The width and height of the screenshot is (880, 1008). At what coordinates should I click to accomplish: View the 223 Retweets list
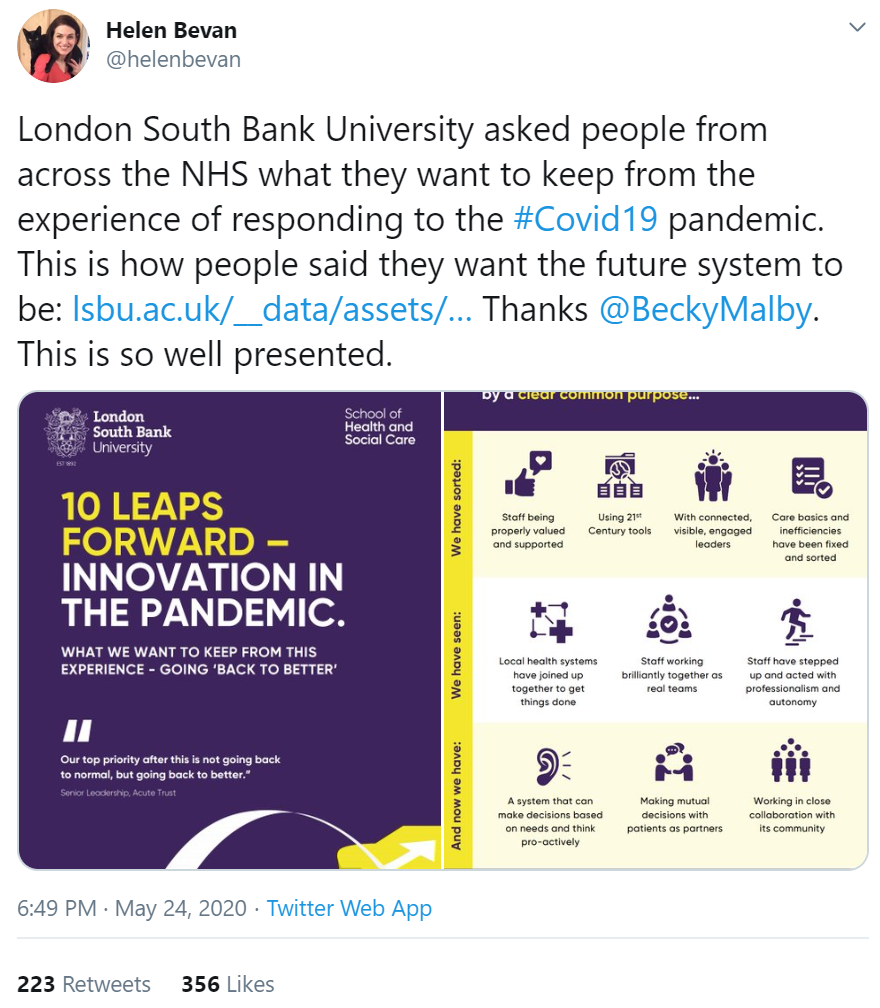84,984
